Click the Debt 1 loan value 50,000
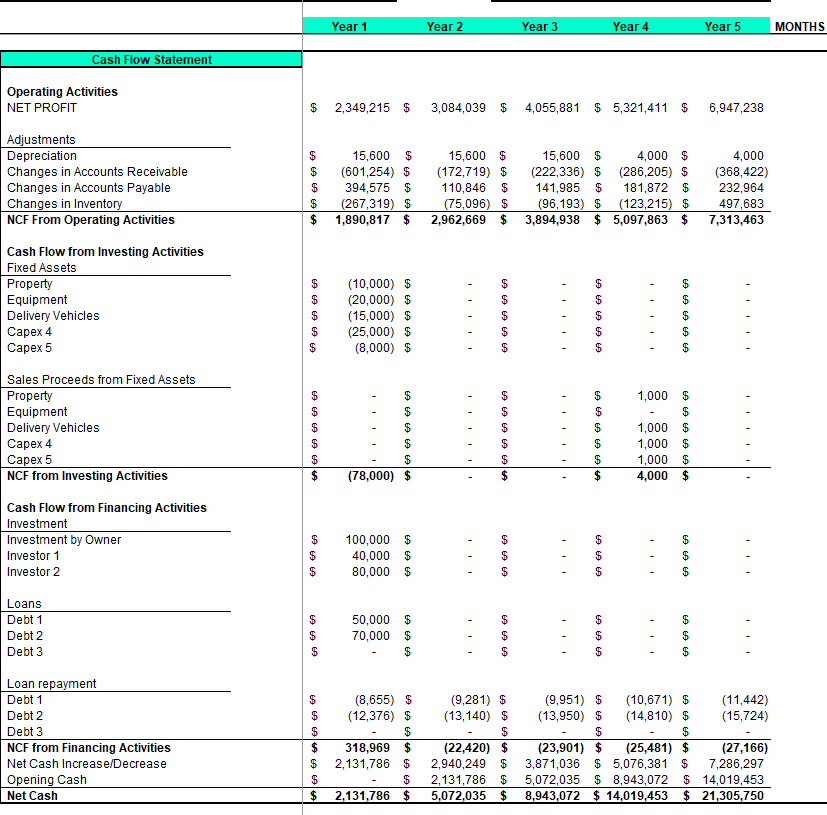 pyautogui.click(x=368, y=619)
